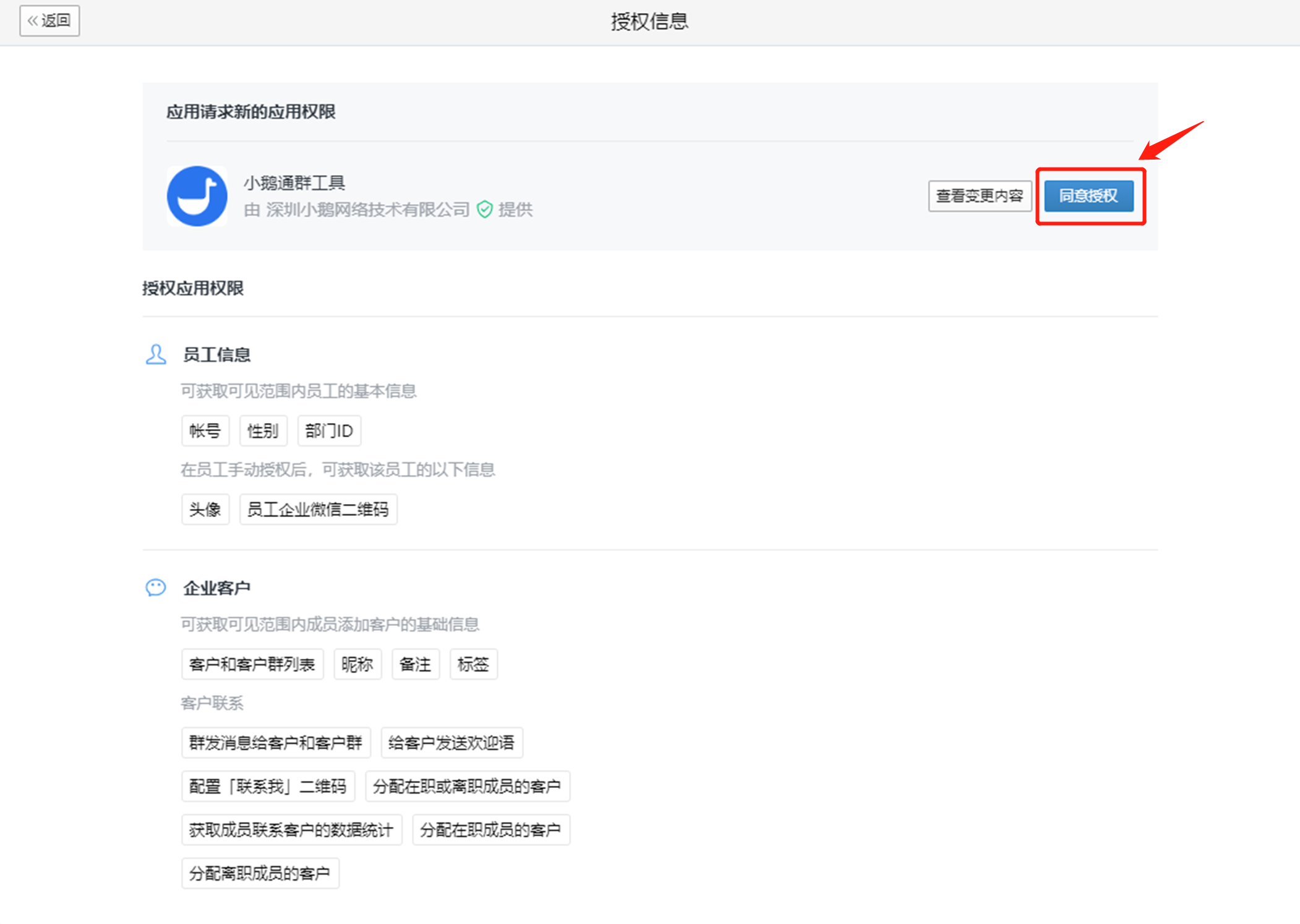This screenshot has height=924, width=1300.
Task: Go back with the 返回 button
Action: 49,20
